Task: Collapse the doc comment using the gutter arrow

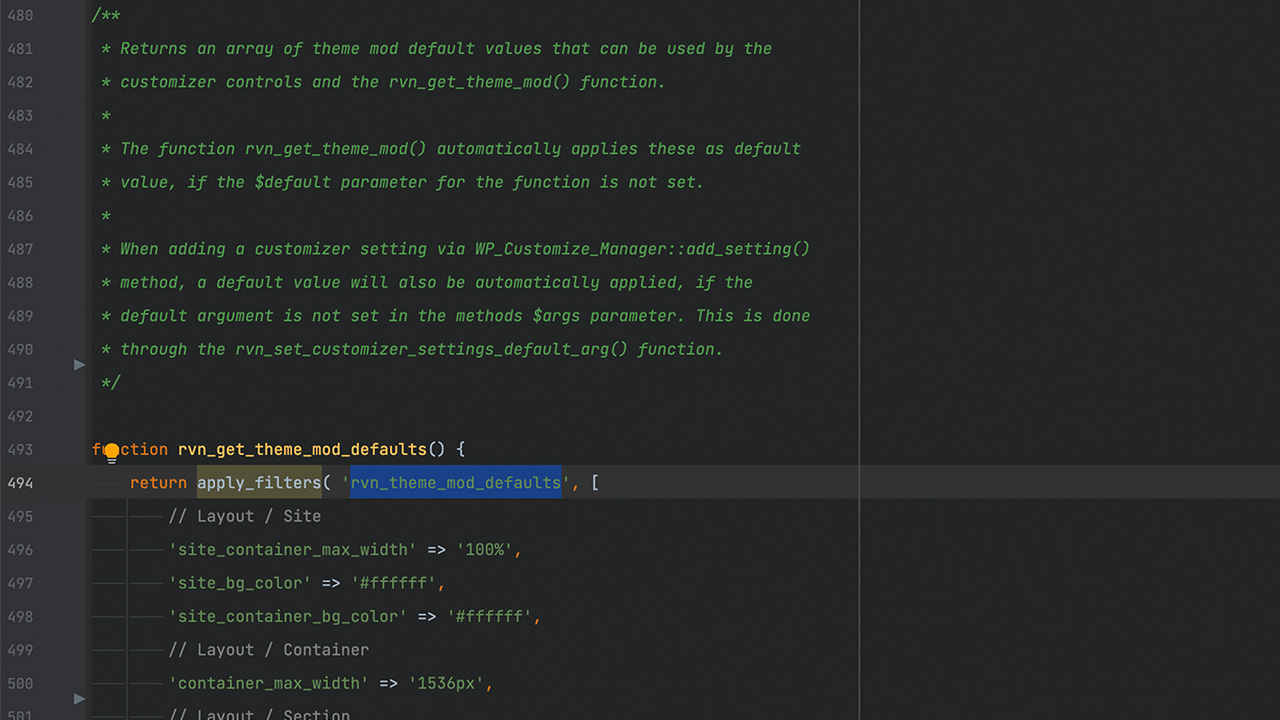Action: [79, 365]
